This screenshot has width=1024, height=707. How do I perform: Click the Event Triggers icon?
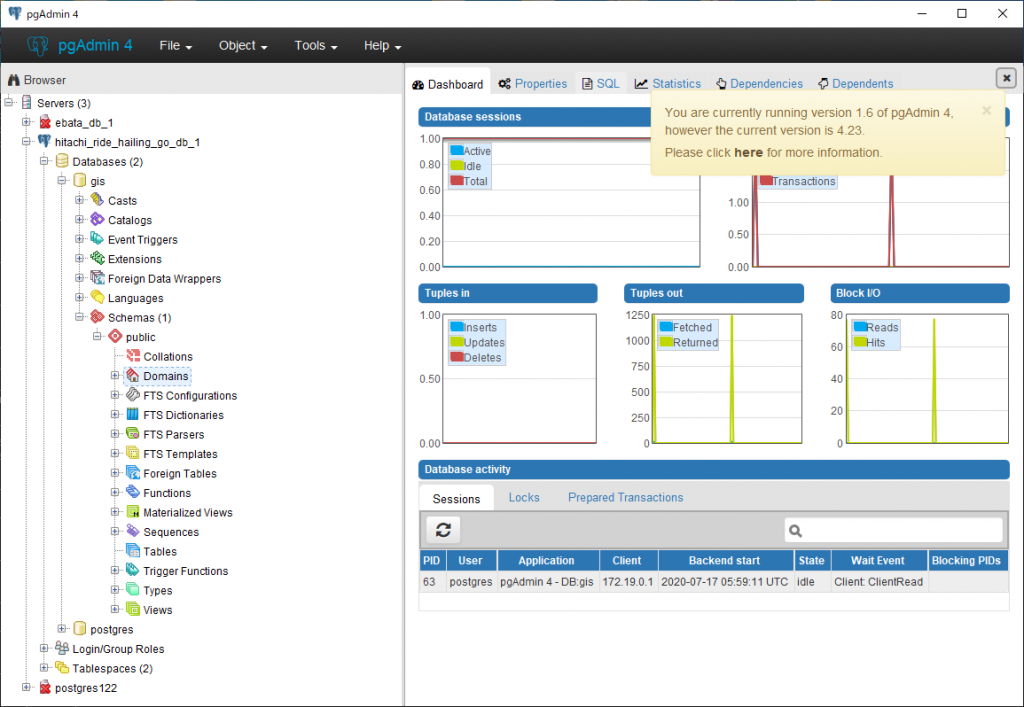[x=97, y=240]
